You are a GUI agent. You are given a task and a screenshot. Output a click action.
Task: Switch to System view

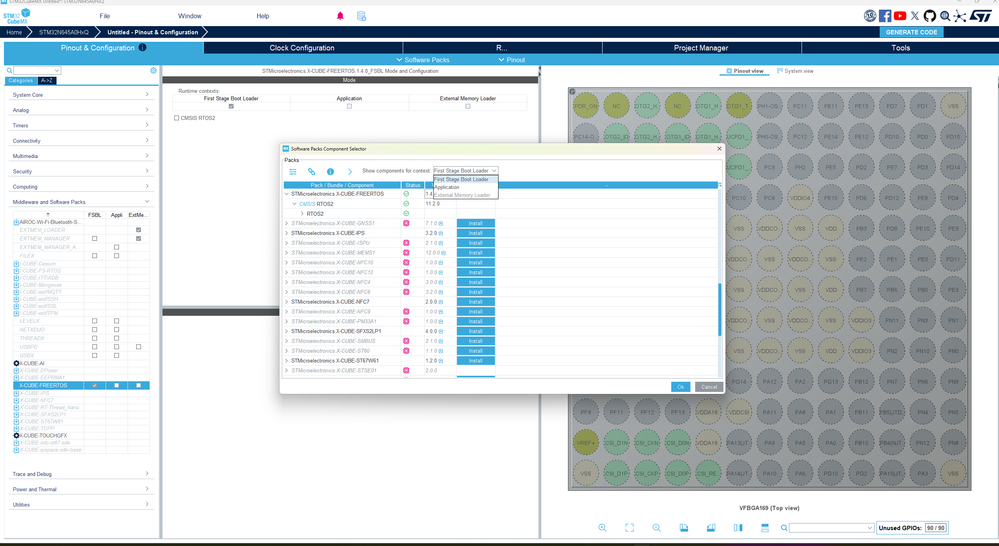coord(795,71)
